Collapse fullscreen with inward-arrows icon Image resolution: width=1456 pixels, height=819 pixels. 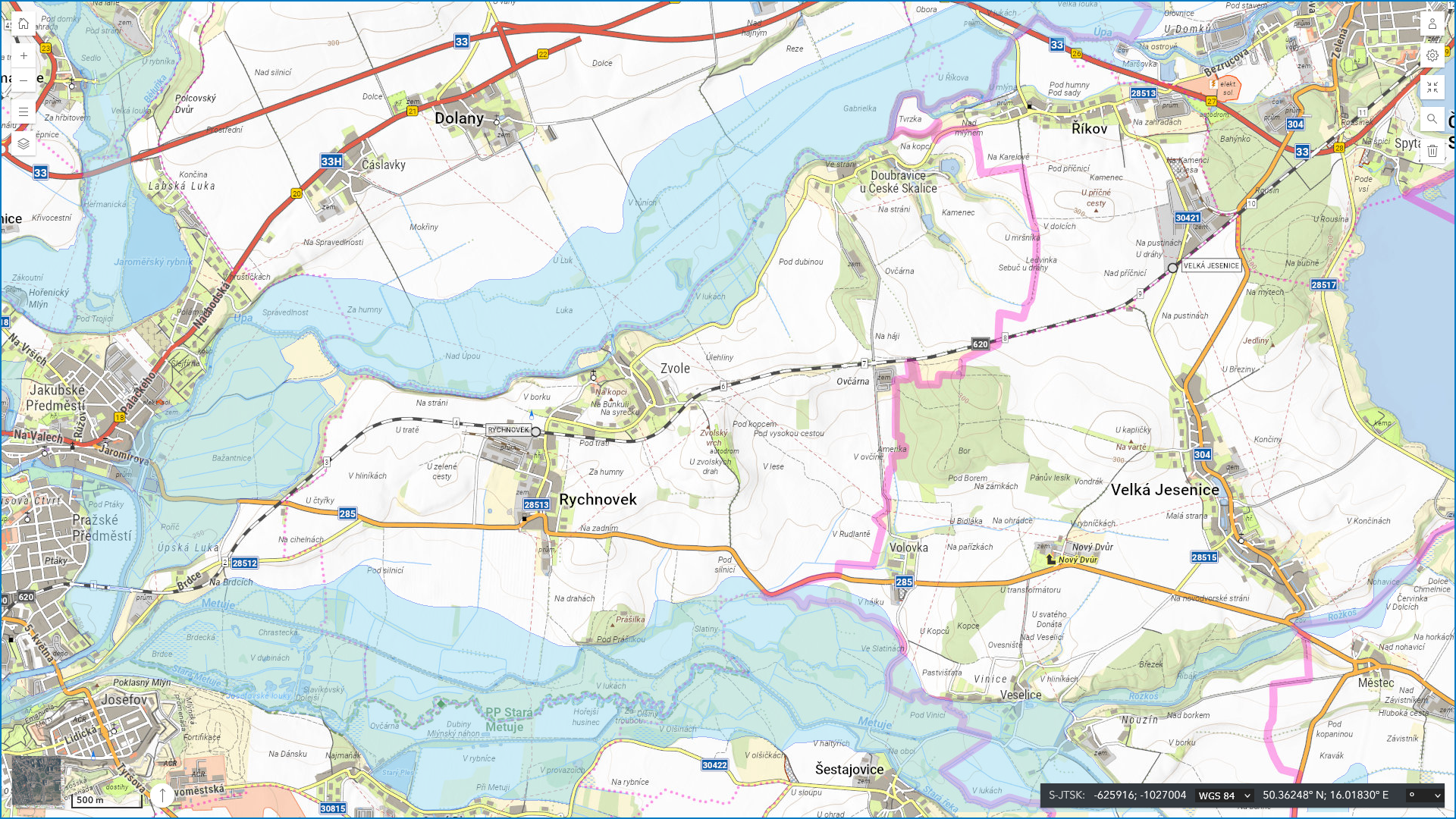1432,88
